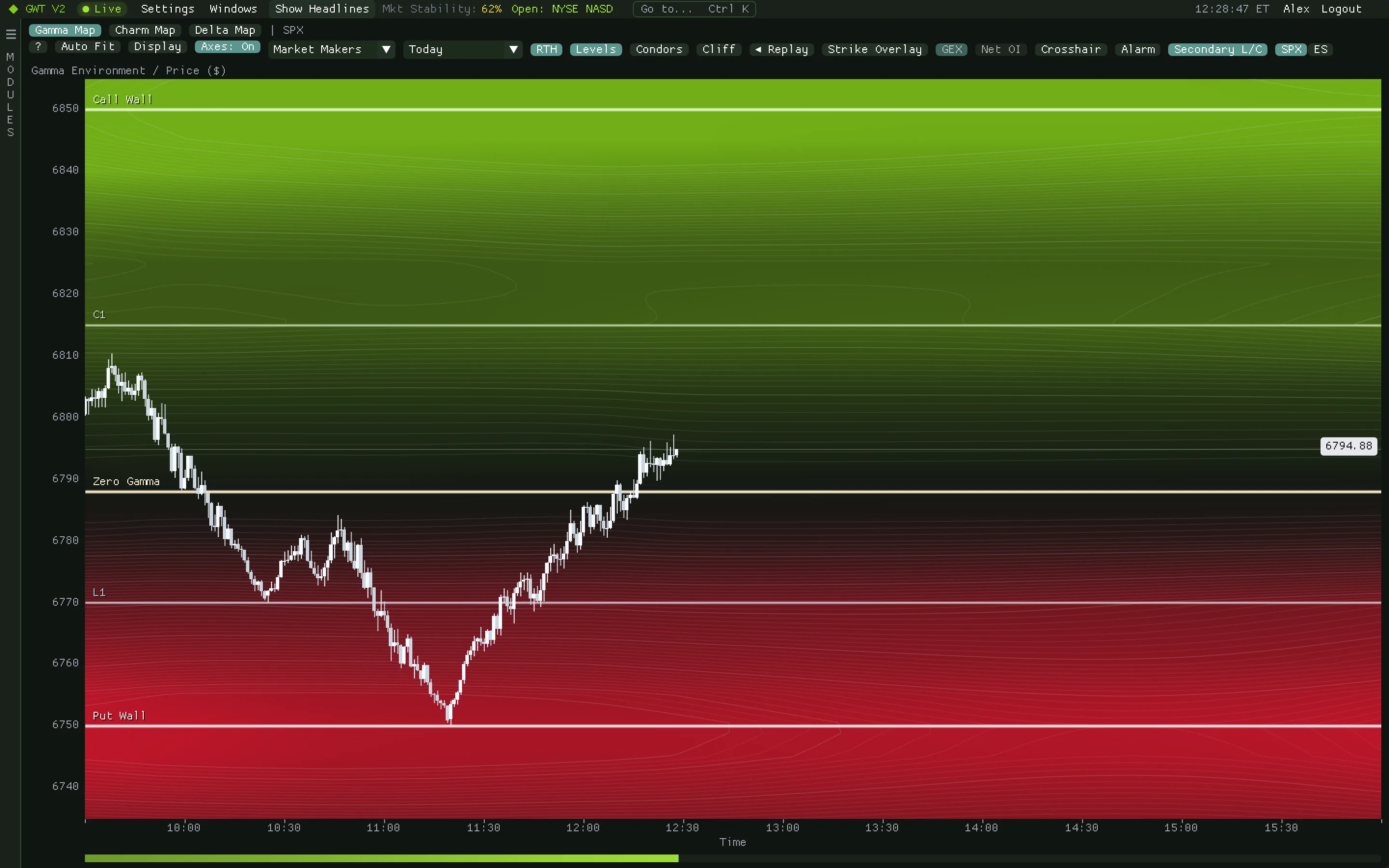Click the question mark help button
Image resolution: width=1389 pixels, height=868 pixels.
click(39, 47)
